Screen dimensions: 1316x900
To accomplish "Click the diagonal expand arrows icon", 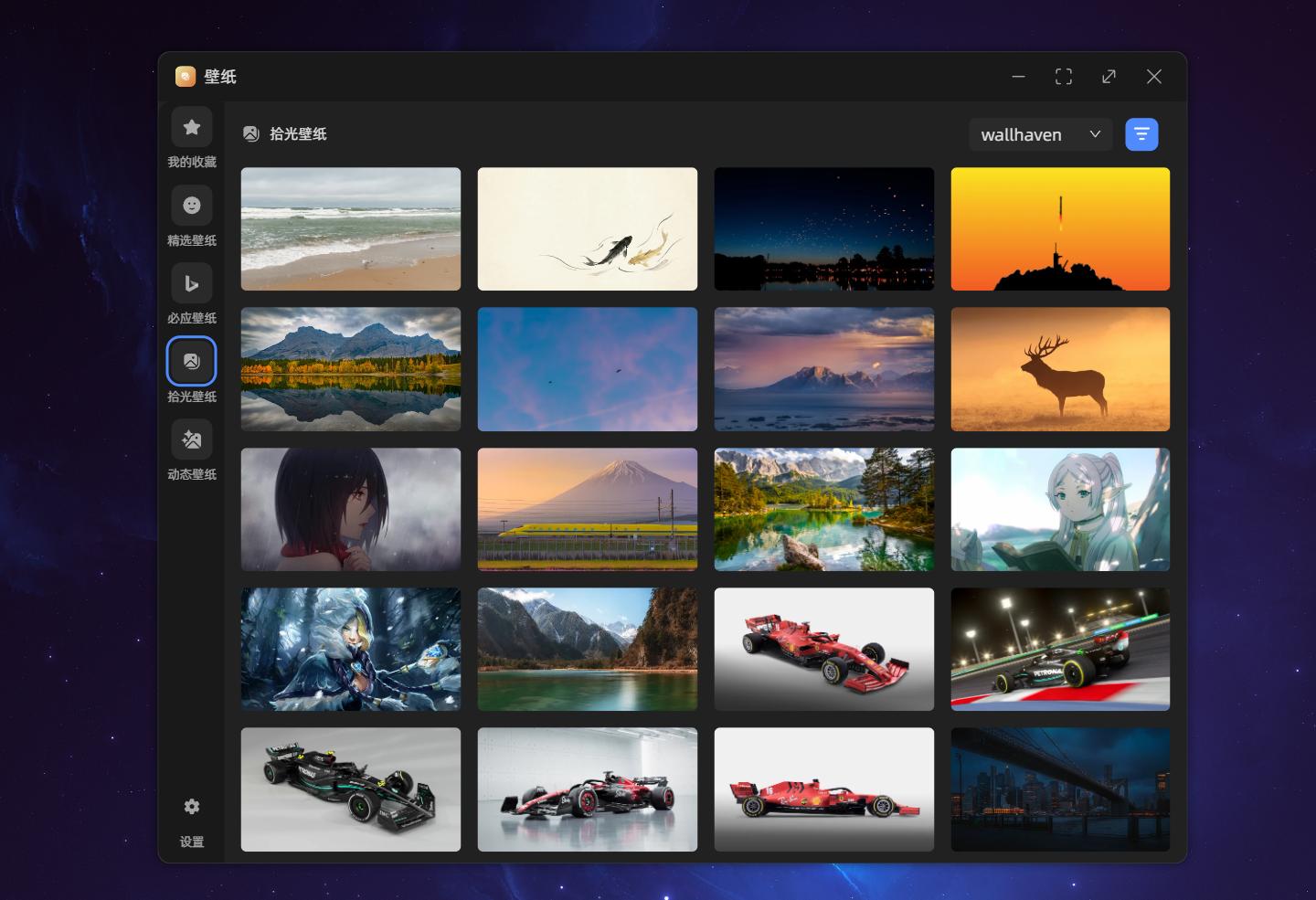I will pos(1109,77).
